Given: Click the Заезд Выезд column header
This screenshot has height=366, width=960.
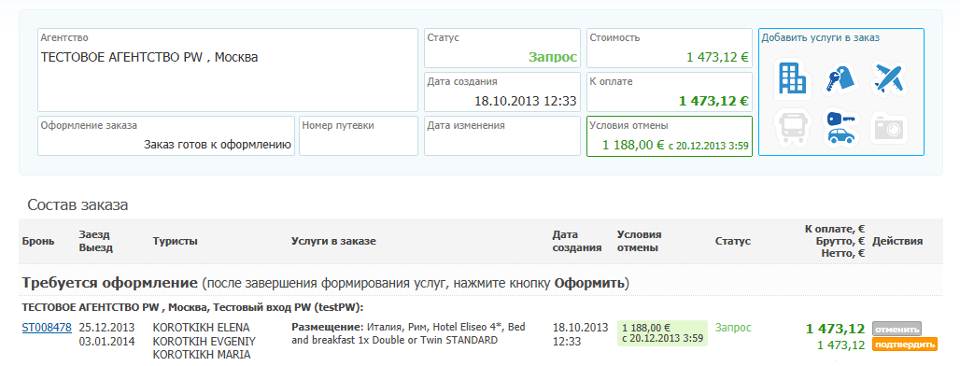Looking at the screenshot, I should [96, 241].
